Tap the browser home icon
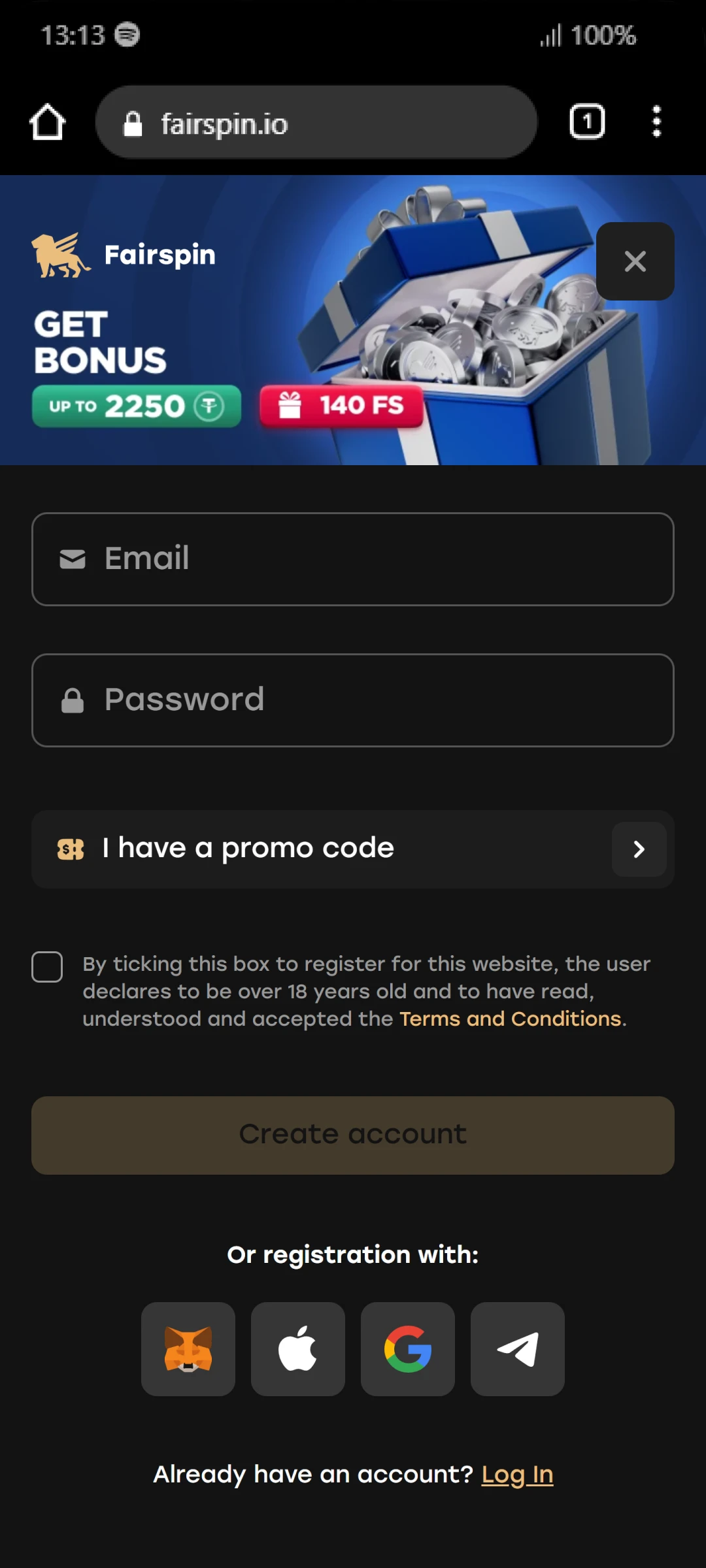Image resolution: width=706 pixels, height=1568 pixels. pyautogui.click(x=48, y=122)
